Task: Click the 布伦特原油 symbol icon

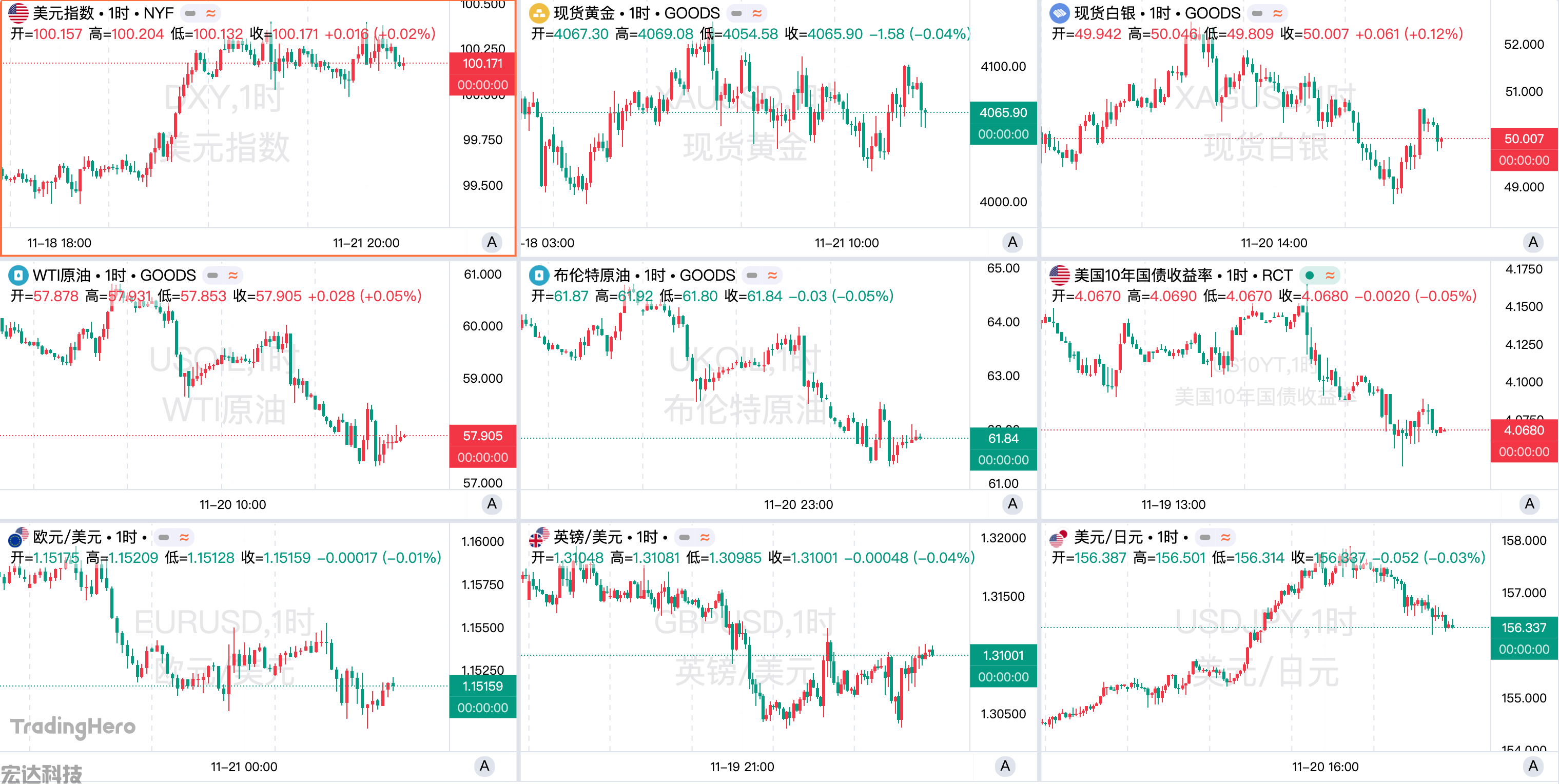Action: [x=538, y=275]
